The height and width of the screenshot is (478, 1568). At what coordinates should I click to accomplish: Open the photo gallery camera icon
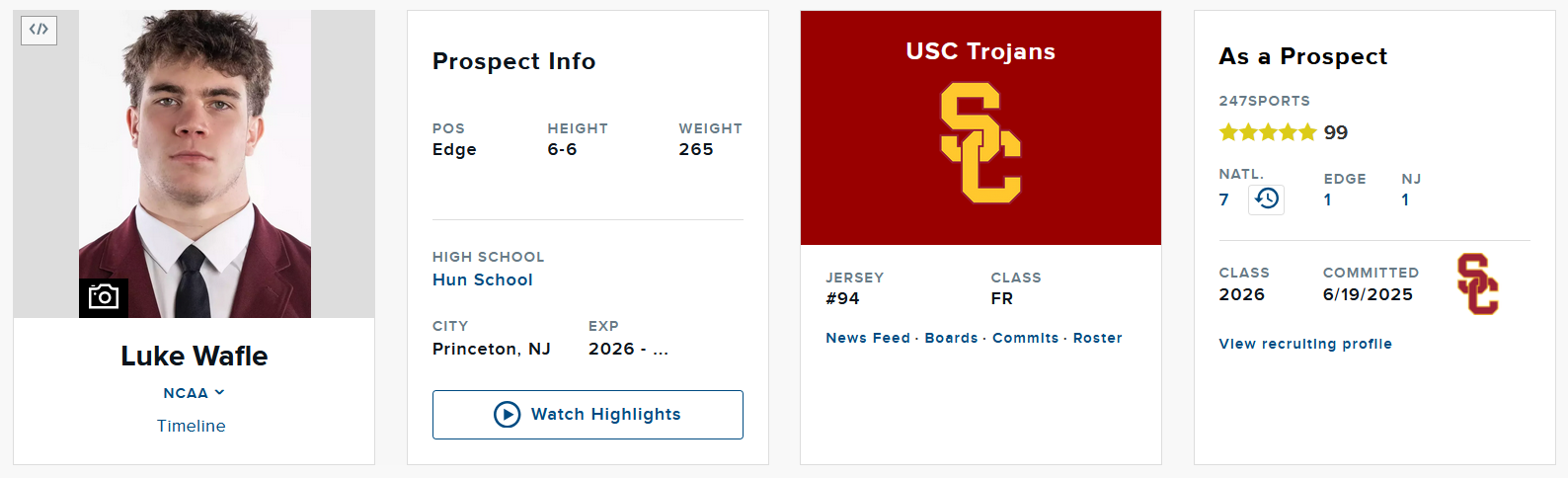[x=104, y=297]
